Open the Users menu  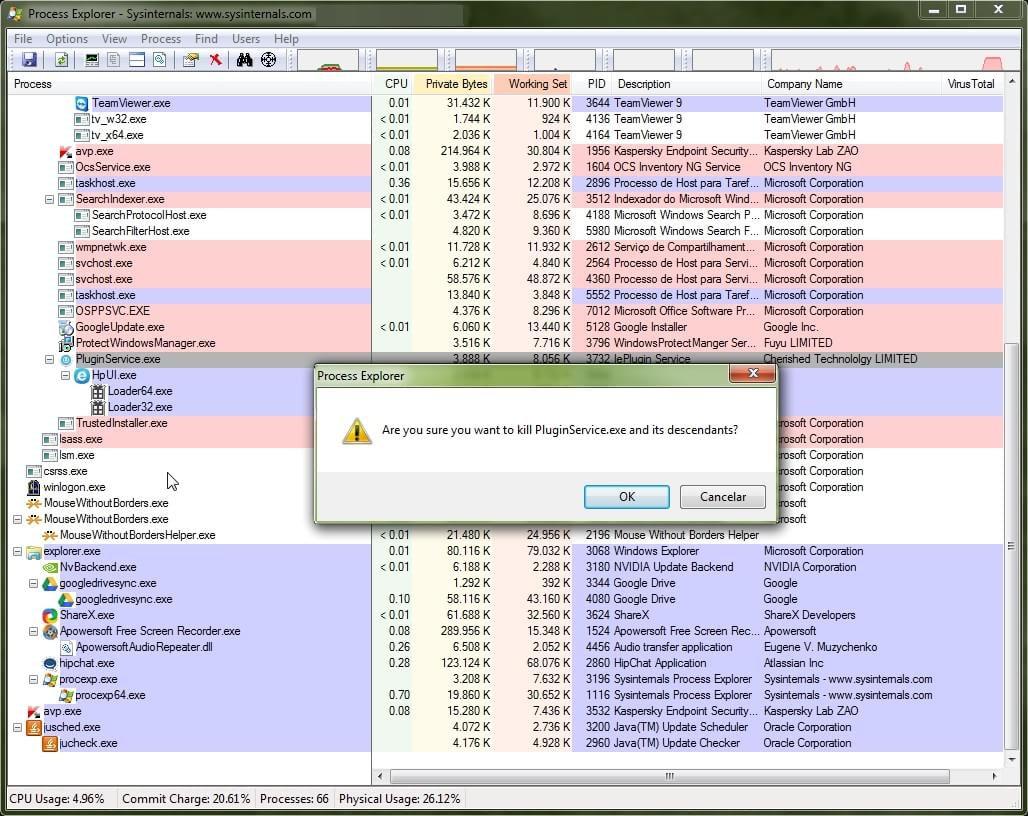tap(246, 39)
